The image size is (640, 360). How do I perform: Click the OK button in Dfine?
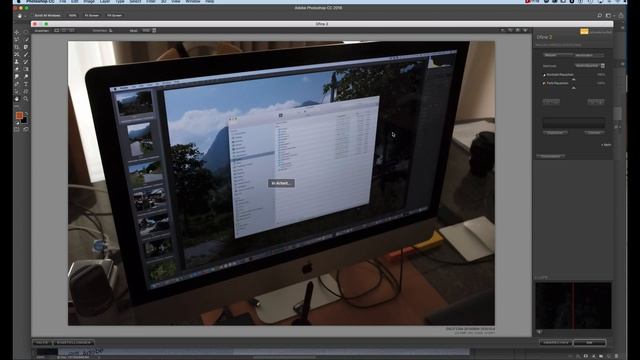tap(589, 342)
